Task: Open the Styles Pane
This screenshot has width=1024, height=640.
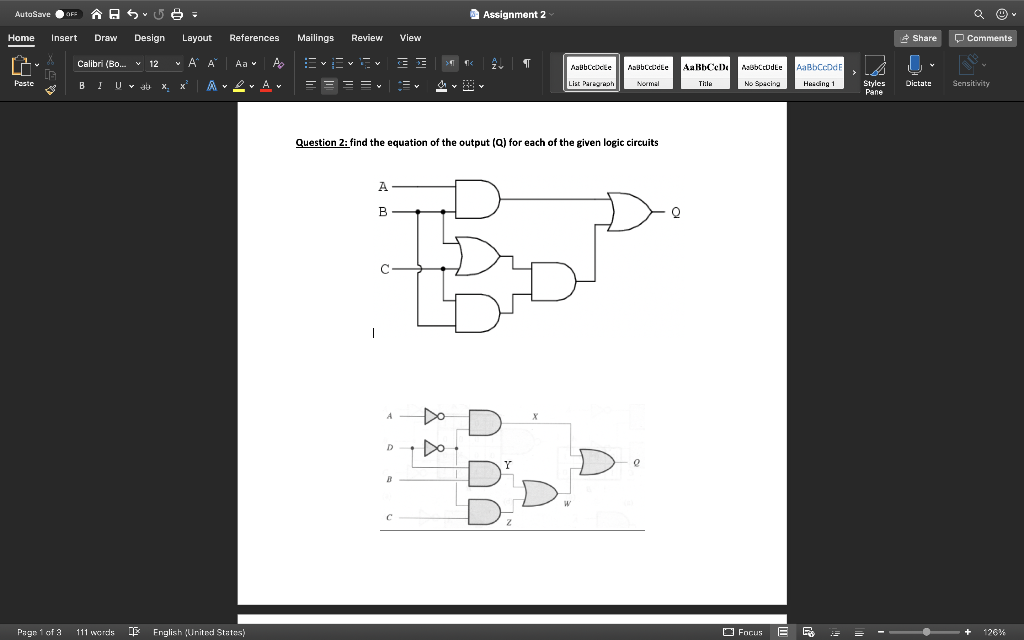Action: 874,73
